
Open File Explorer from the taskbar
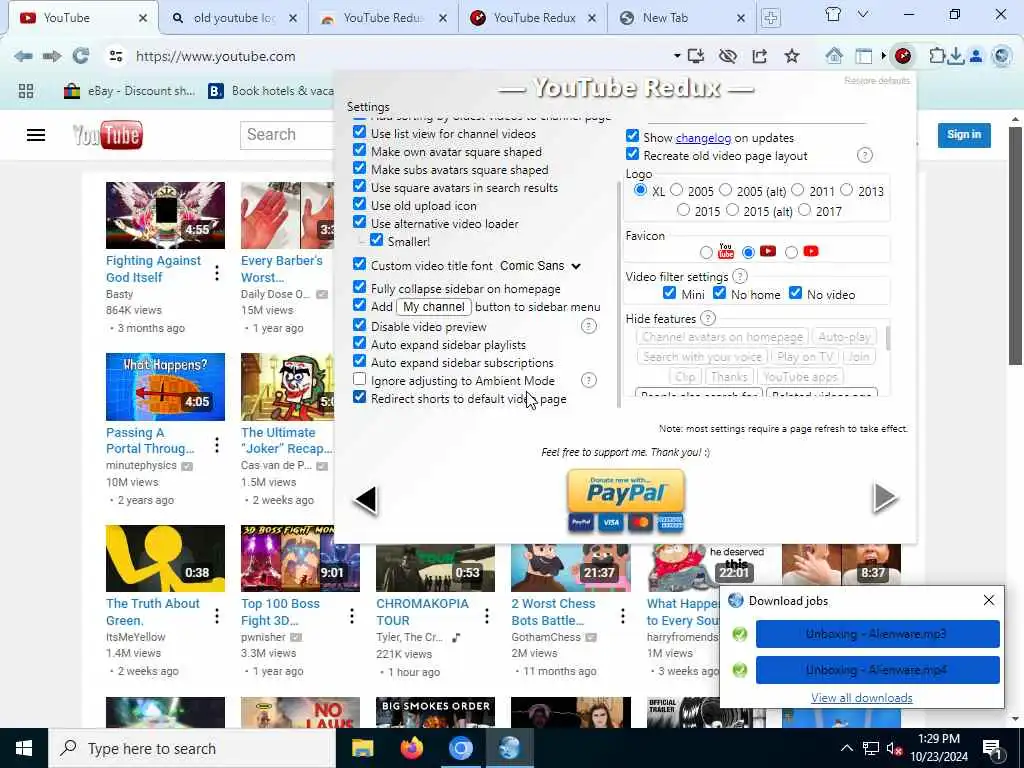click(x=362, y=748)
